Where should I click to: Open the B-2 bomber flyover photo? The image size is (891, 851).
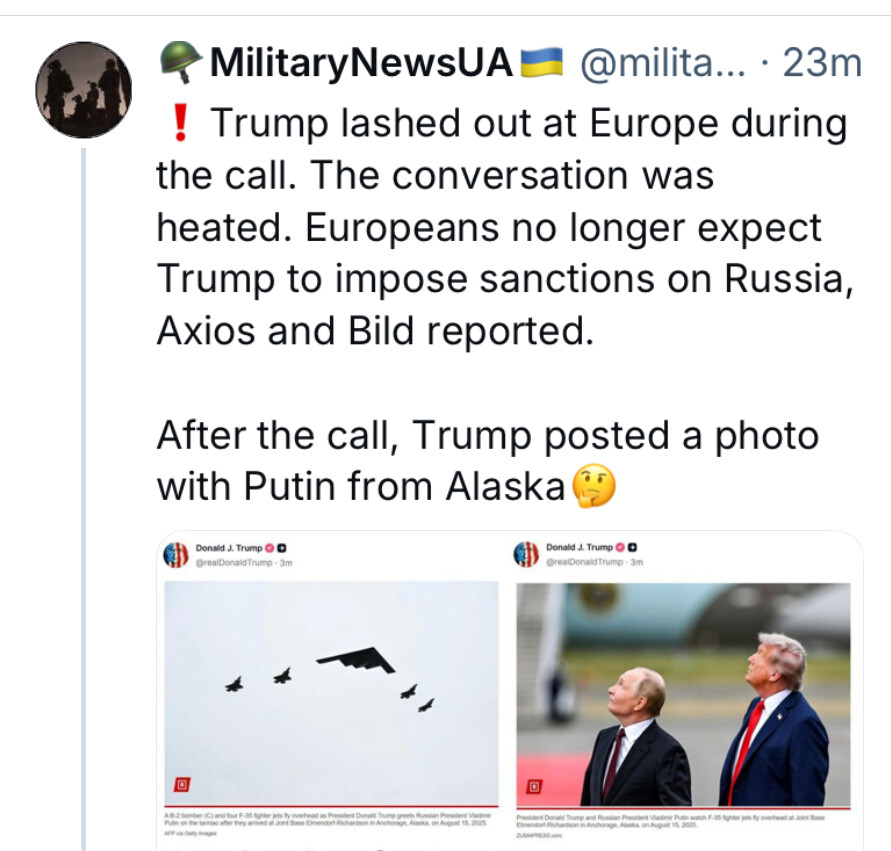[331, 692]
